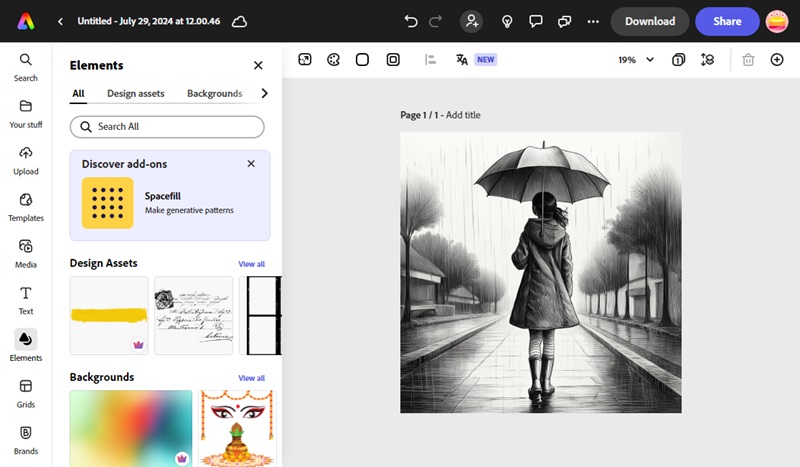Click the Share button
This screenshot has width=800, height=467.
click(727, 21)
